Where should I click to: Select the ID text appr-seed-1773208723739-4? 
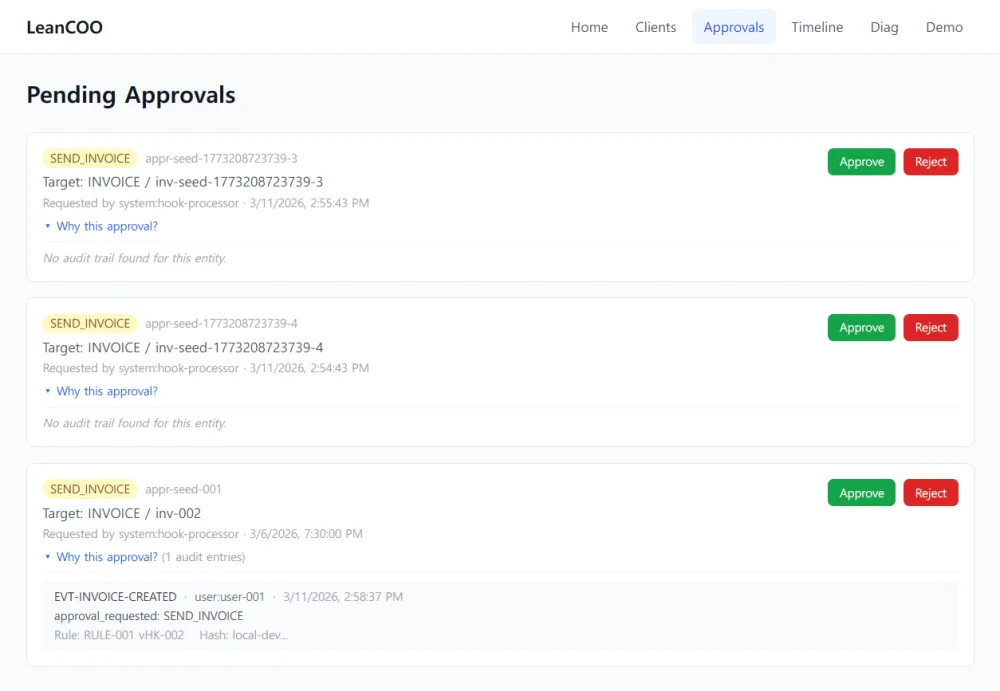221,323
